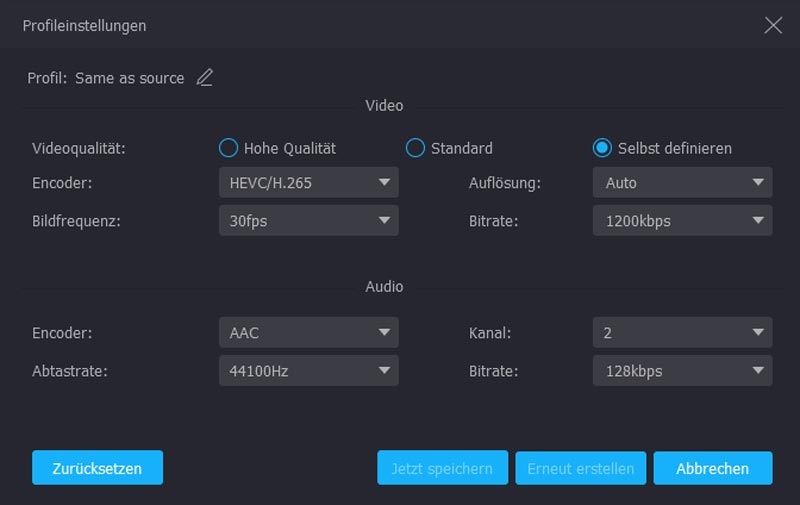
Task: Select the Selbst definieren radio button
Action: [602, 148]
